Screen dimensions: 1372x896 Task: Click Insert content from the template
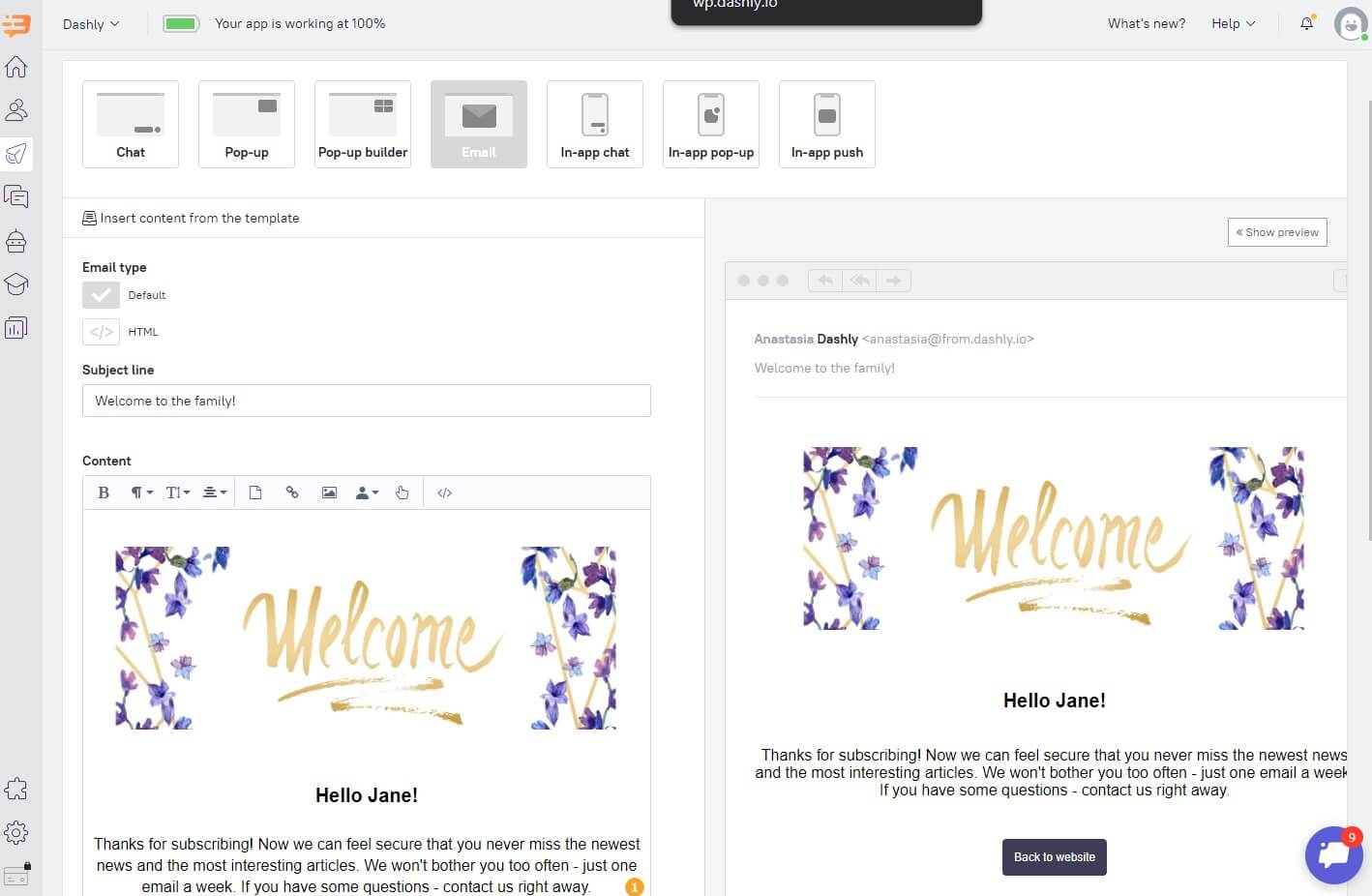190,218
